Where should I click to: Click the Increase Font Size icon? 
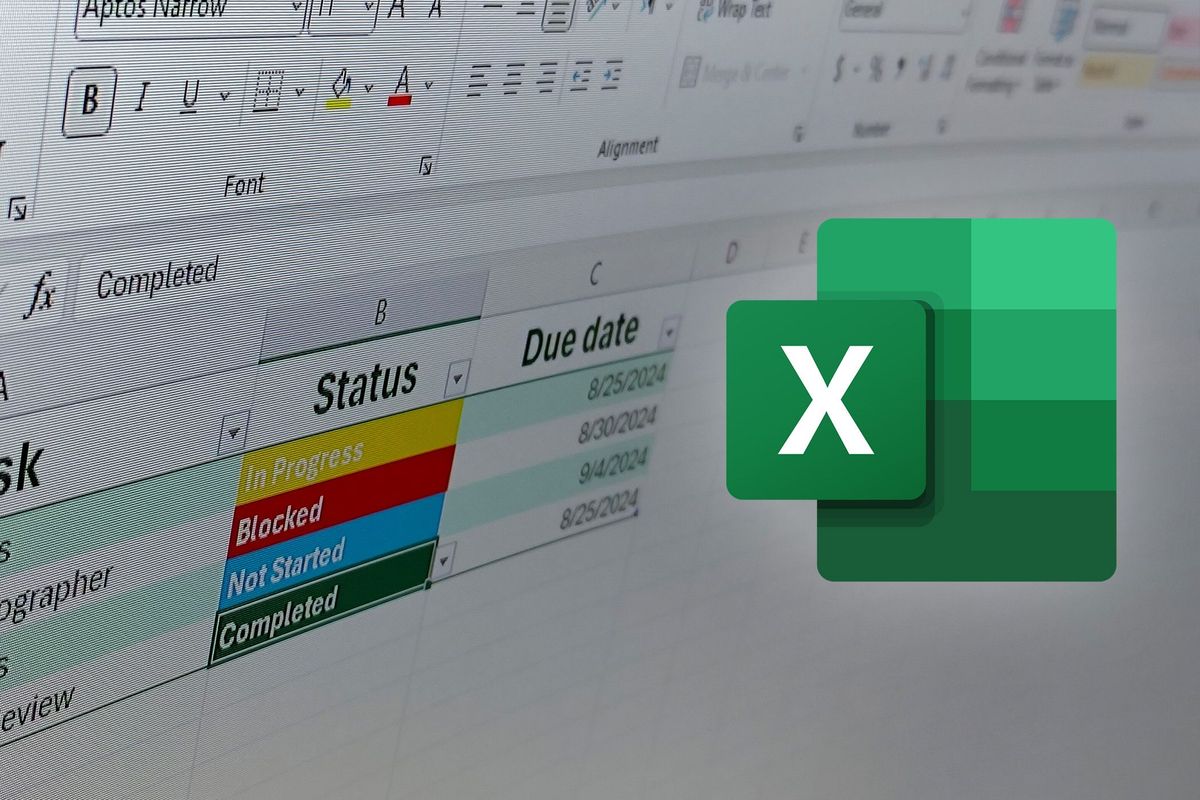[395, 10]
